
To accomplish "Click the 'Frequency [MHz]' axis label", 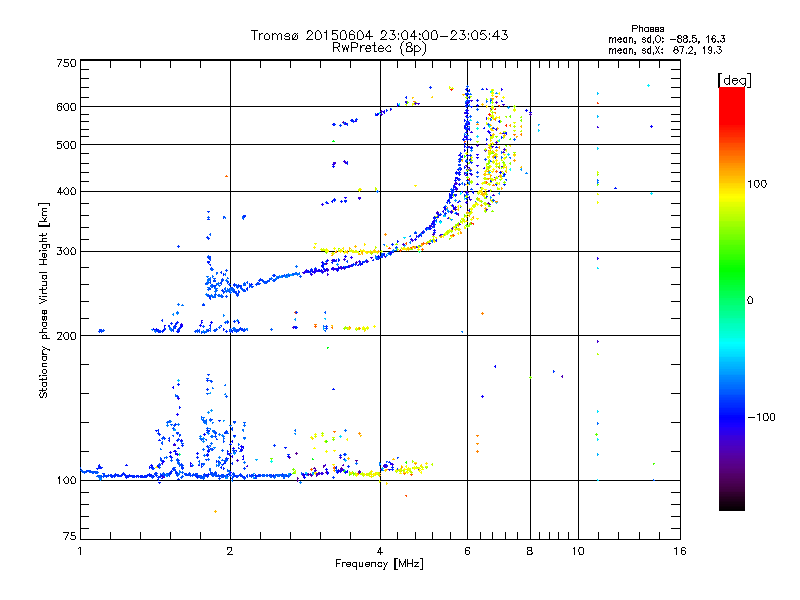I will (x=379, y=564).
